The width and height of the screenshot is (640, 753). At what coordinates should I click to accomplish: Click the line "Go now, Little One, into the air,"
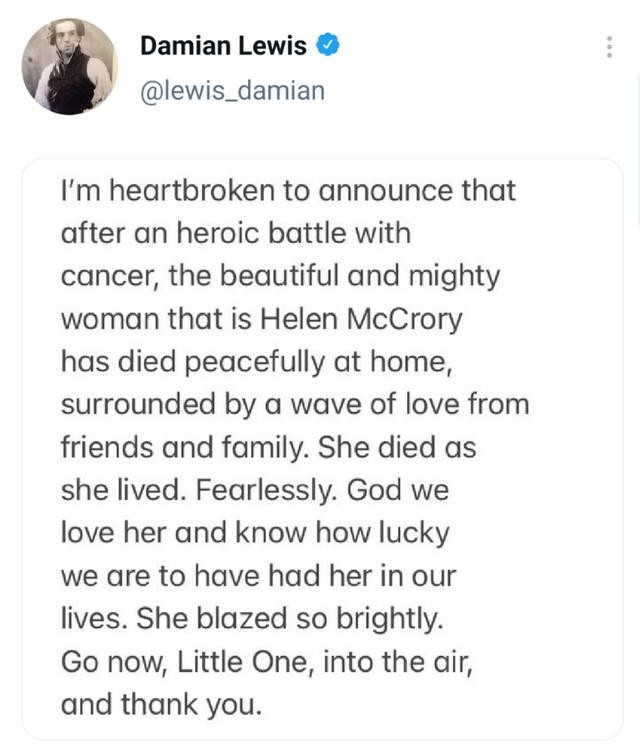(265, 662)
